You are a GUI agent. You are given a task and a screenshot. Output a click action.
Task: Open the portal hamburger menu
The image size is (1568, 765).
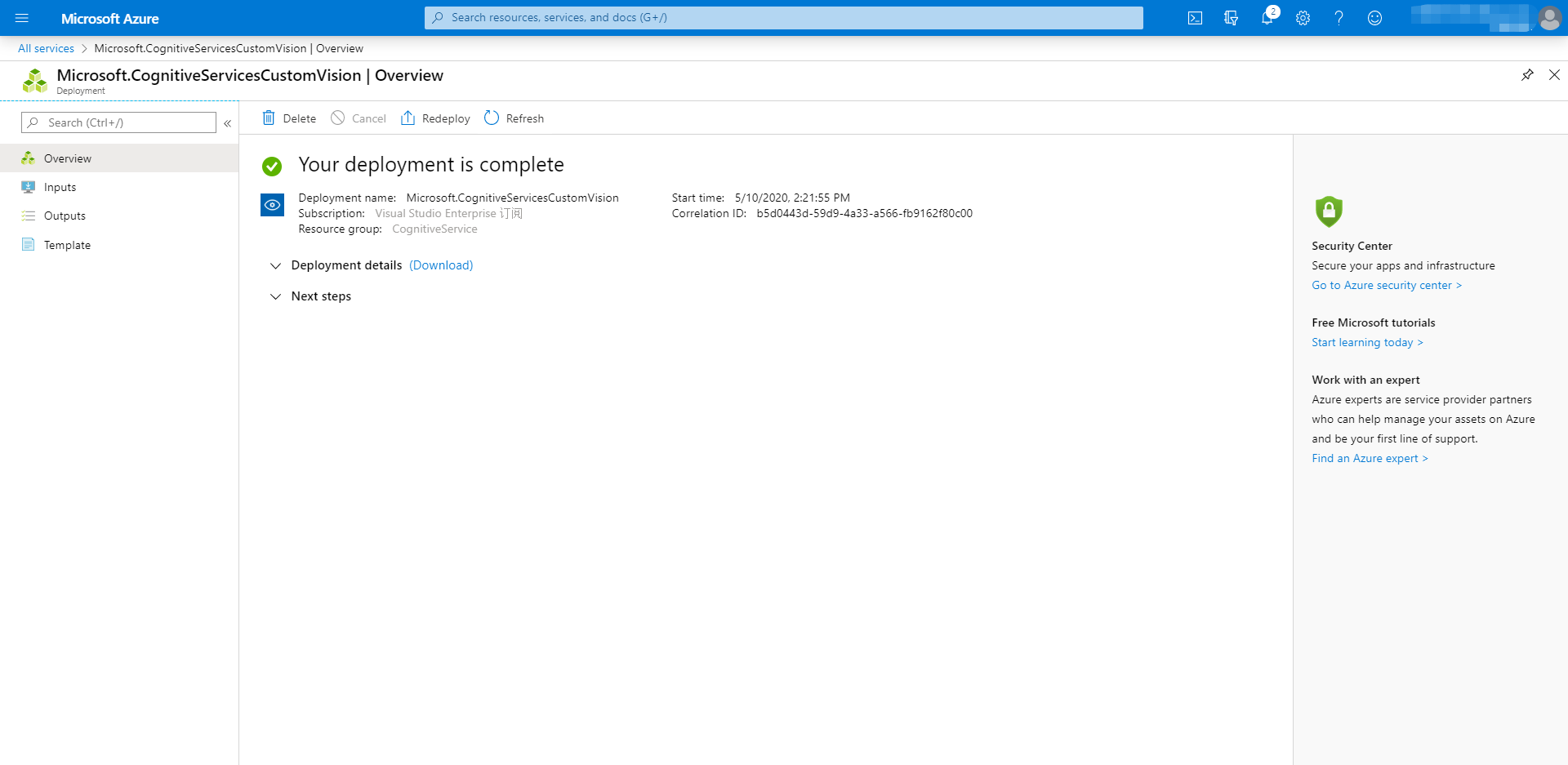click(22, 18)
